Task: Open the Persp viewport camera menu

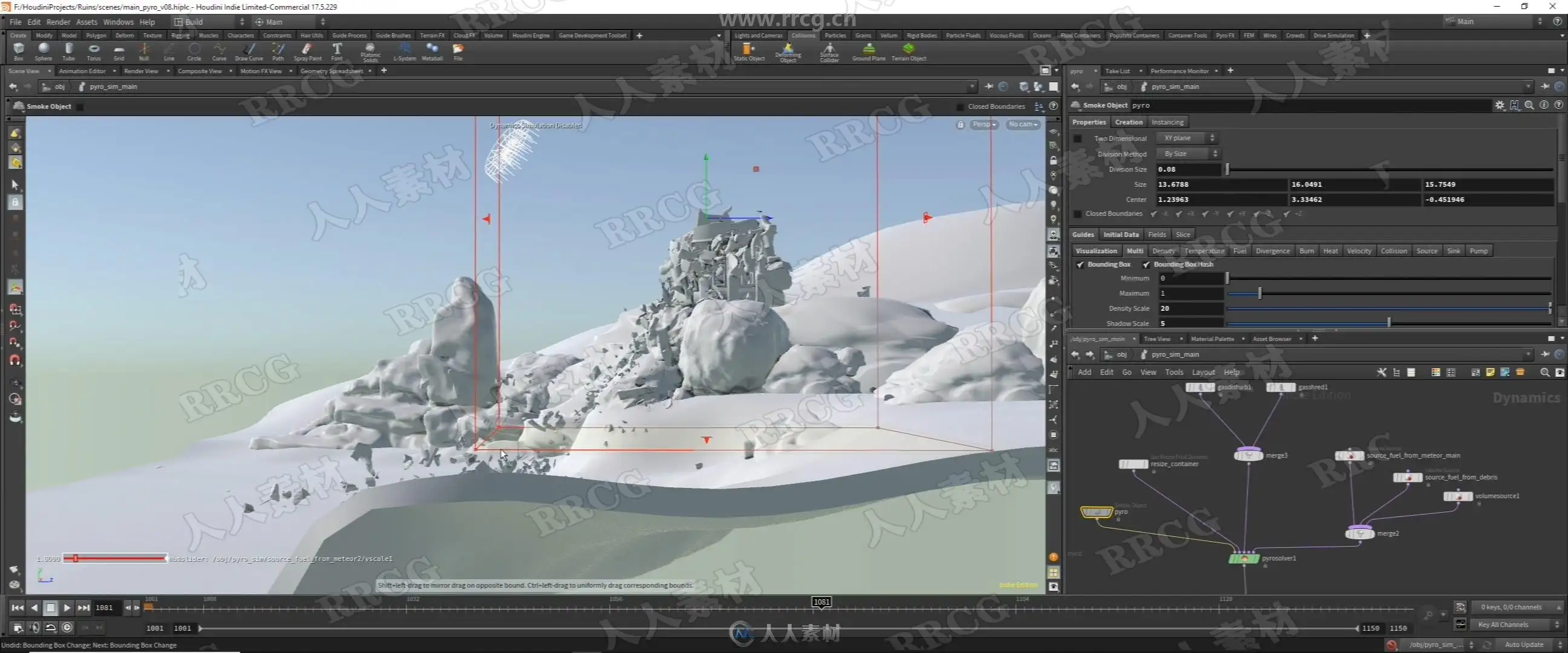Action: (x=984, y=124)
